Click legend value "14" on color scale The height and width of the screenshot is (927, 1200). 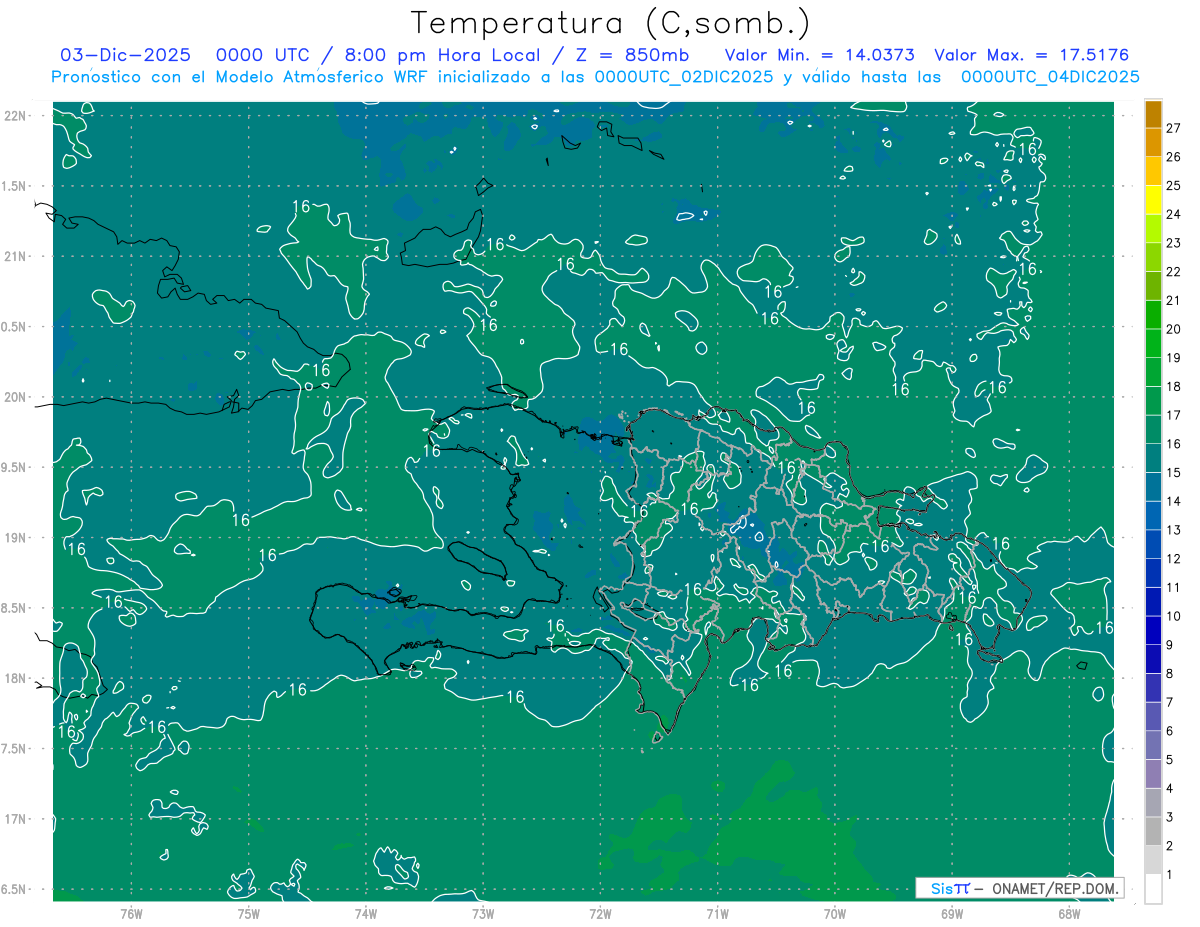click(x=1173, y=501)
